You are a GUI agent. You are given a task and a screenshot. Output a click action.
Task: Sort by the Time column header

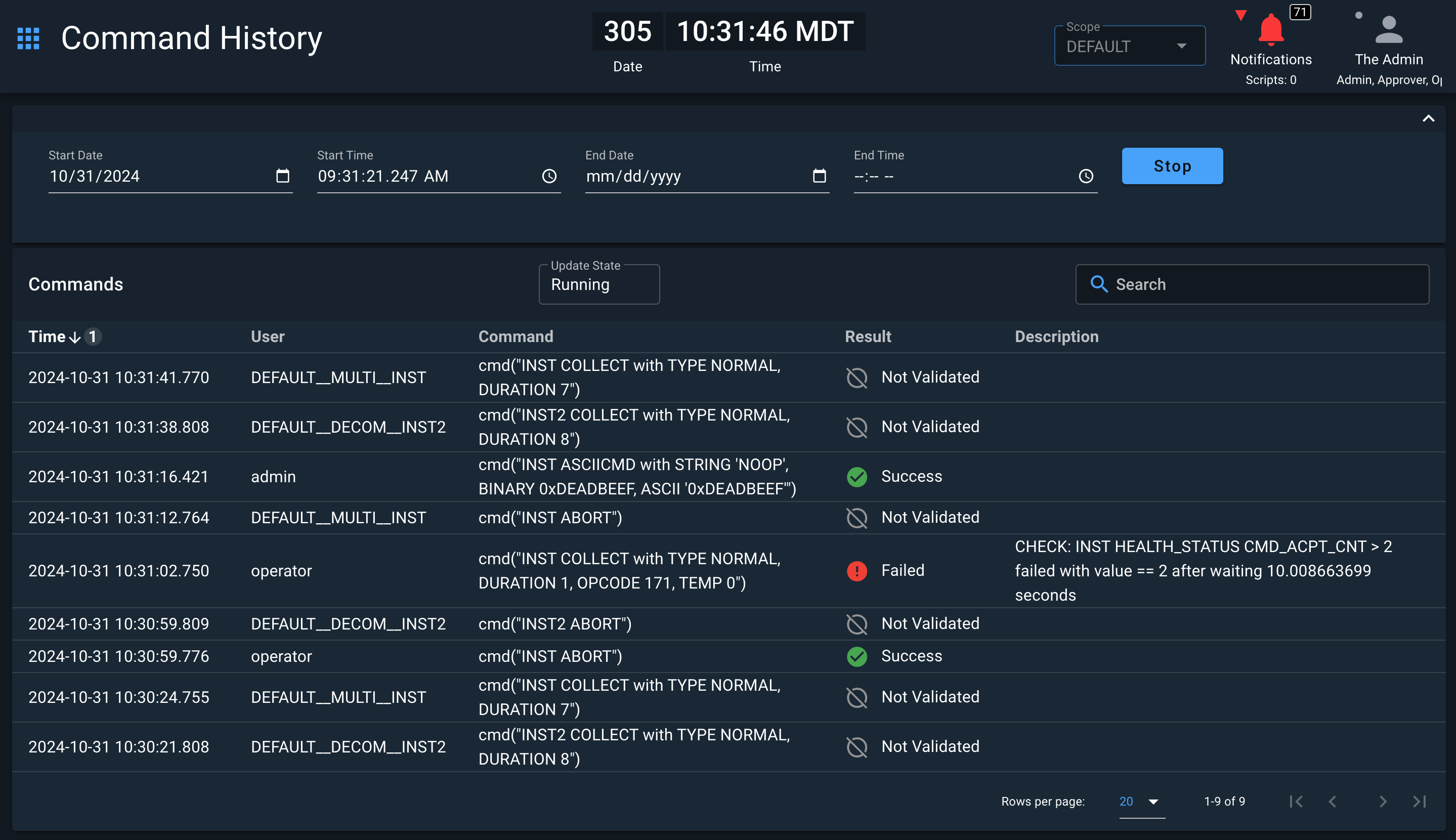click(x=47, y=337)
